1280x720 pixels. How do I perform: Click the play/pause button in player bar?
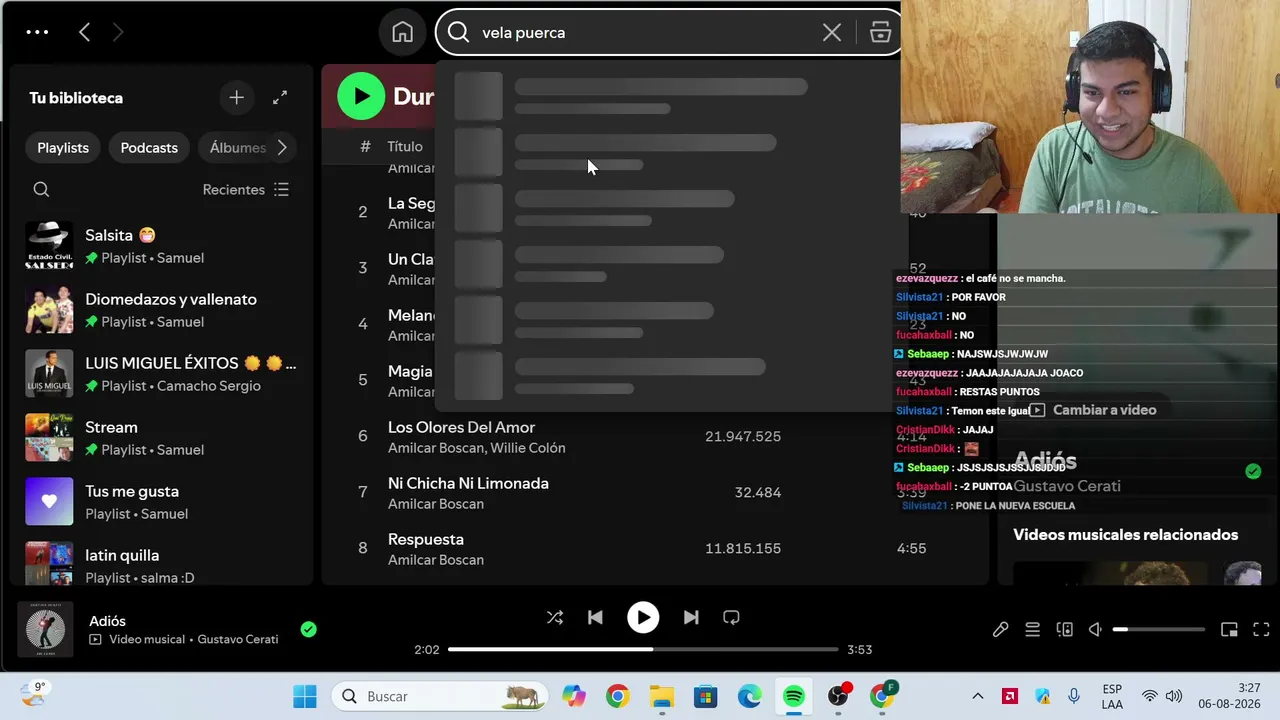click(643, 617)
